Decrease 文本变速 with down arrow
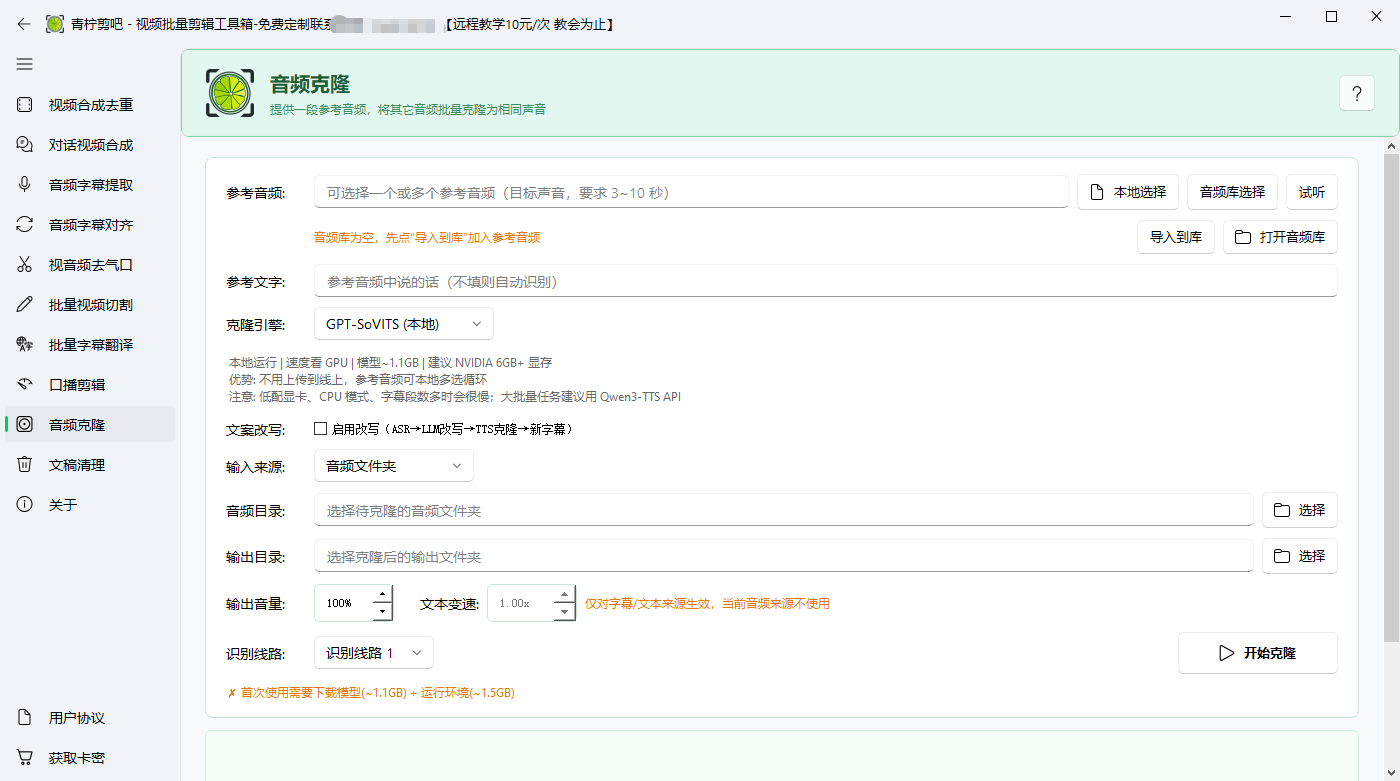This screenshot has width=1400, height=781. (565, 611)
